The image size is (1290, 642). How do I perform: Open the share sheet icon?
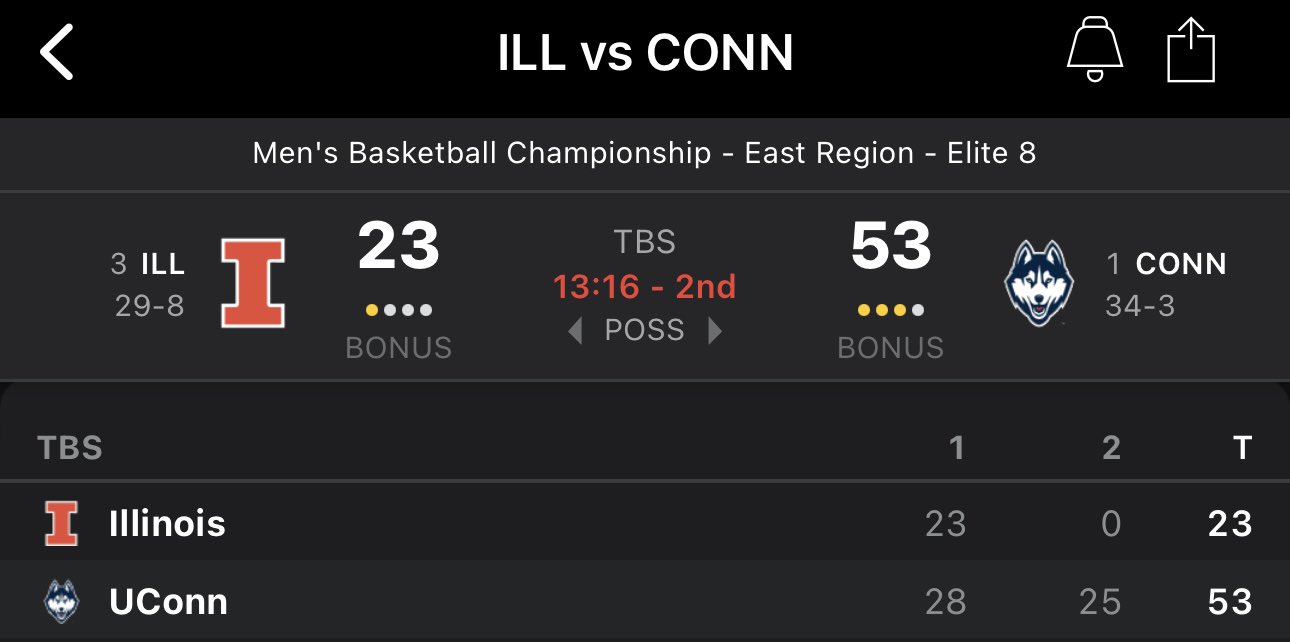point(1191,53)
